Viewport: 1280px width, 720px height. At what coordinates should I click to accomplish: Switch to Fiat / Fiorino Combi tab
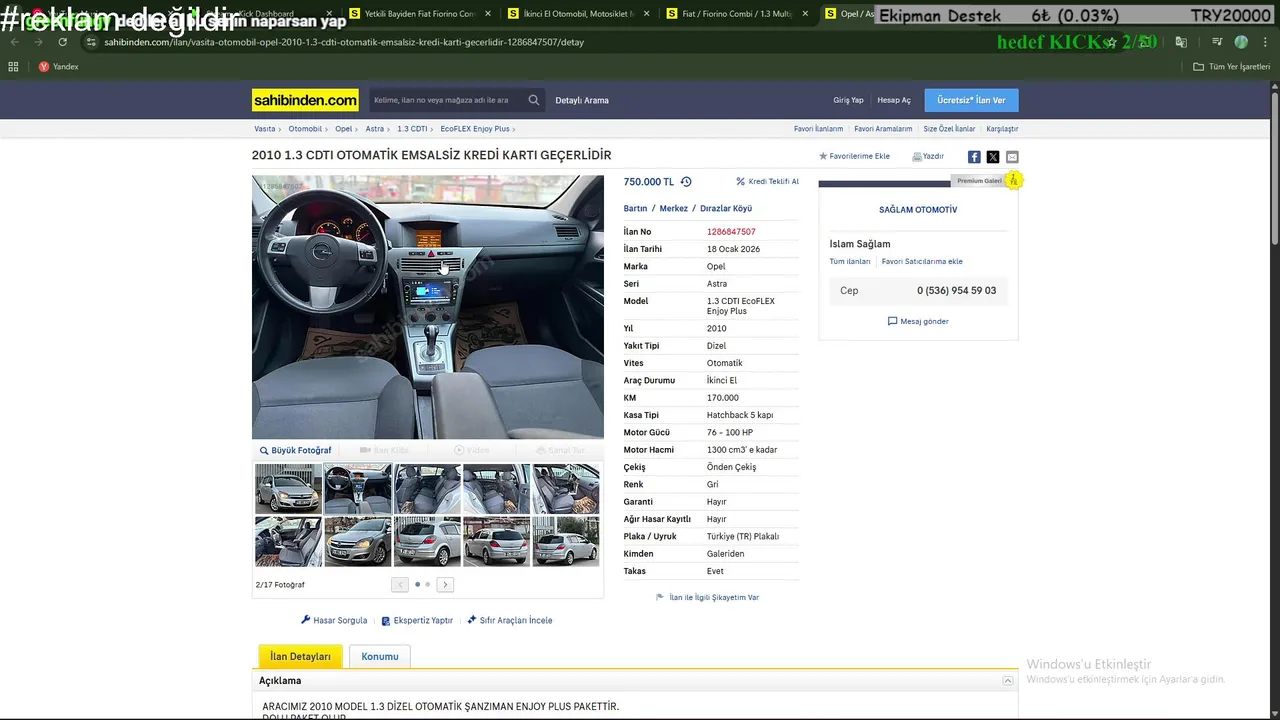tap(739, 14)
